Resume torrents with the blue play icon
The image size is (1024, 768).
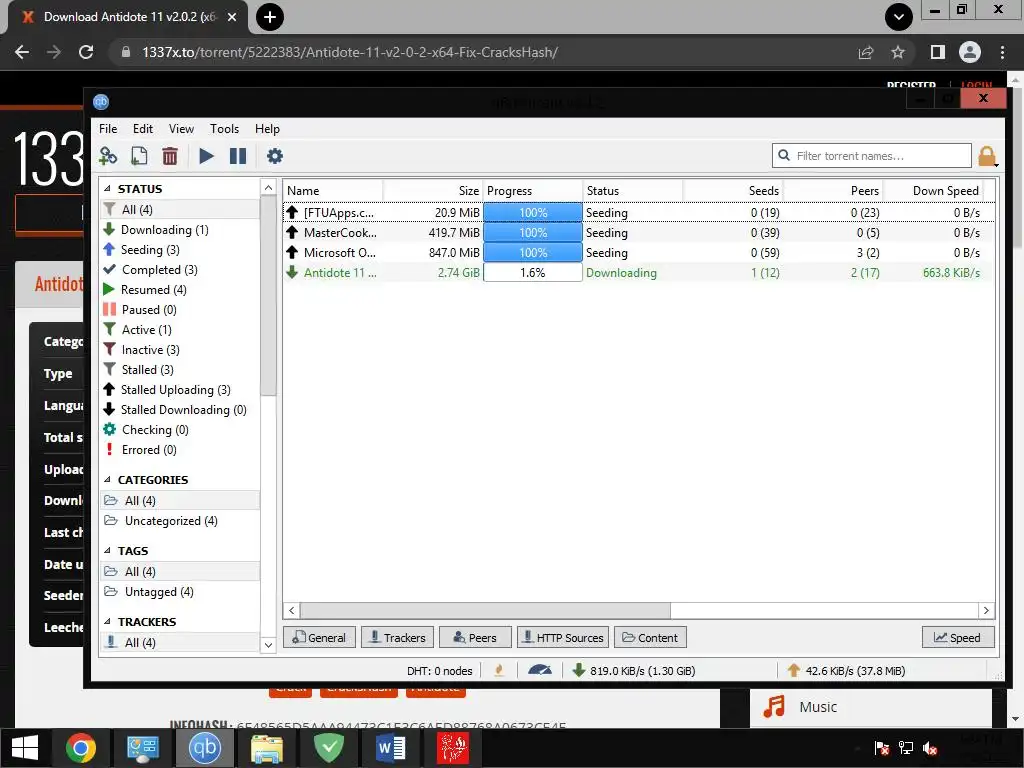(206, 156)
